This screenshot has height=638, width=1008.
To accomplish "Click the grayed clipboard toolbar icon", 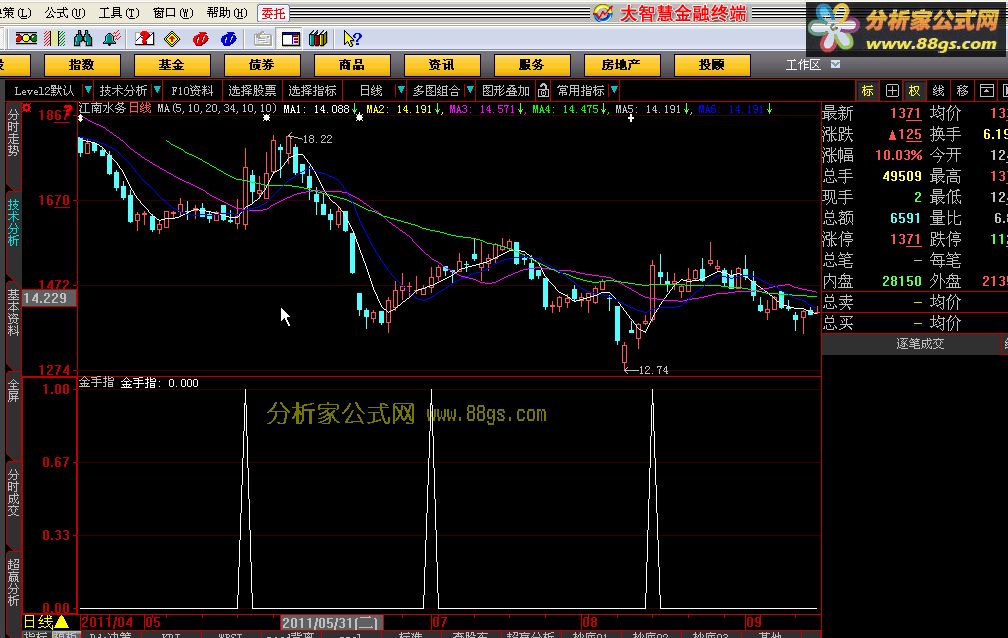I will pyautogui.click(x=262, y=39).
